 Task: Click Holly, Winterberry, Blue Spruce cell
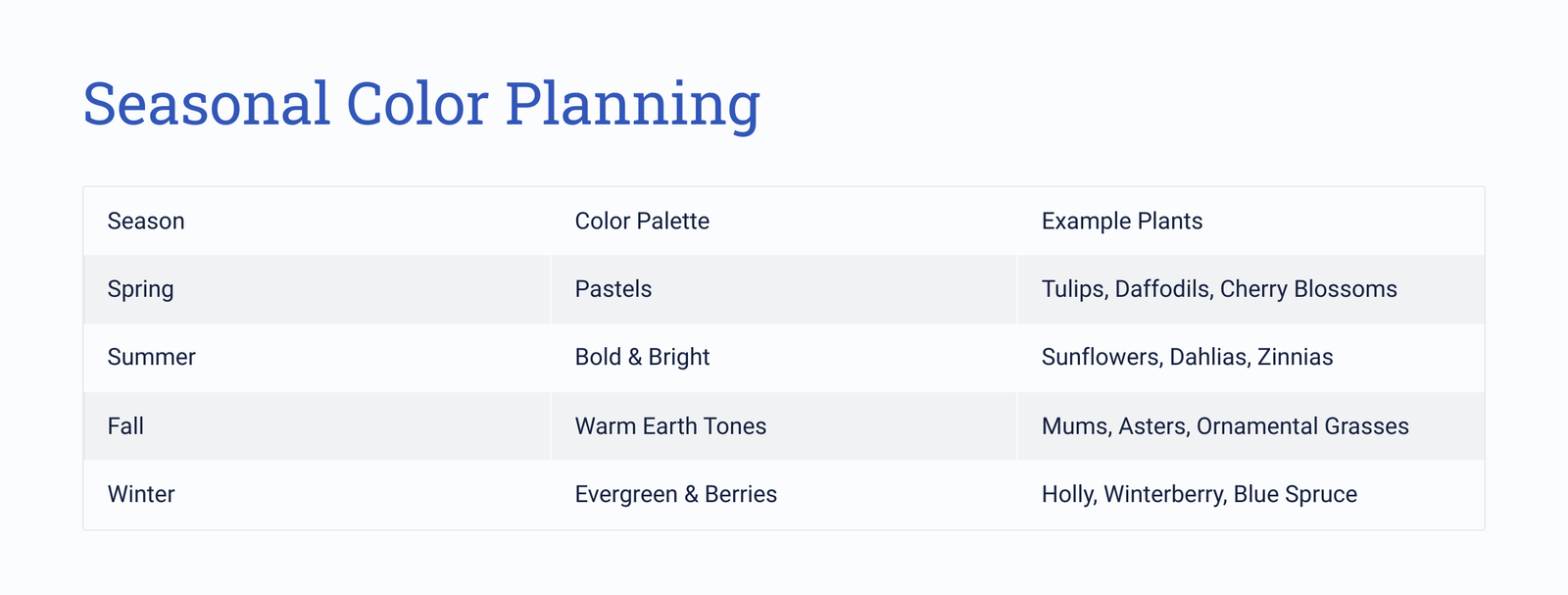click(1250, 495)
